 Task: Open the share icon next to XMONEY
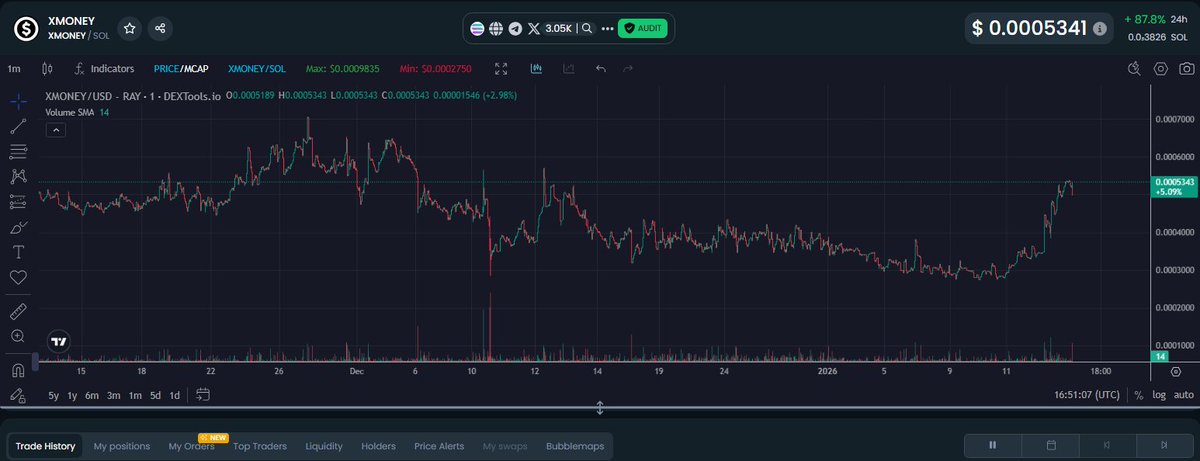coord(160,29)
